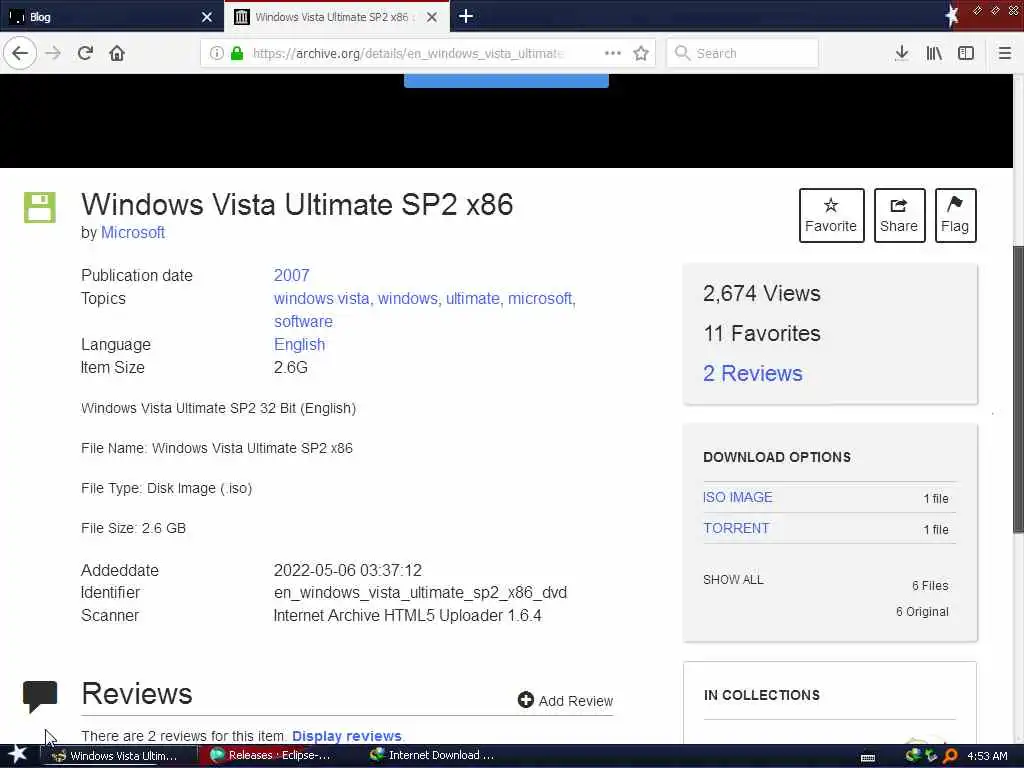Click the green floppy disk software icon
Screen dimensions: 1024x768
tap(40, 208)
